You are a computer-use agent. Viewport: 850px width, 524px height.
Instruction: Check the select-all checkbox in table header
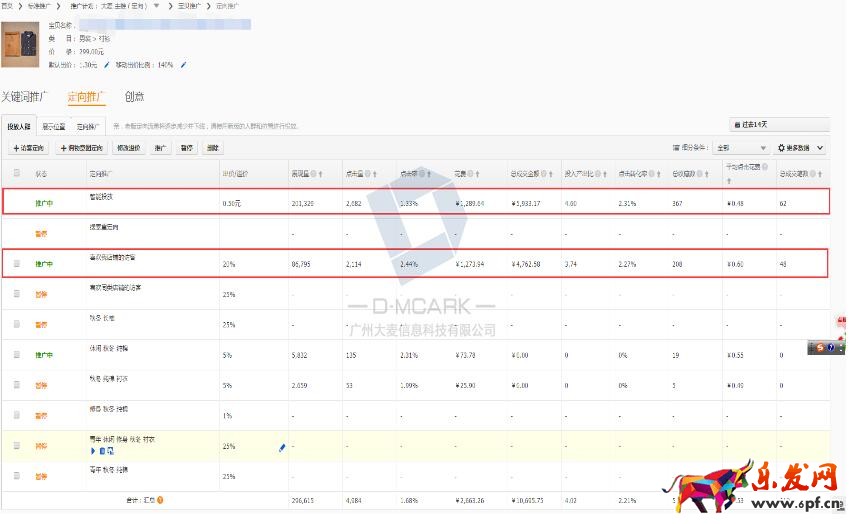tap(16, 173)
